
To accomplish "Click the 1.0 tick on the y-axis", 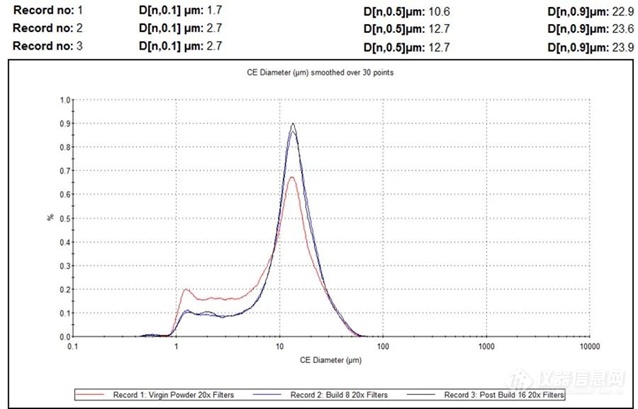I will [65, 100].
